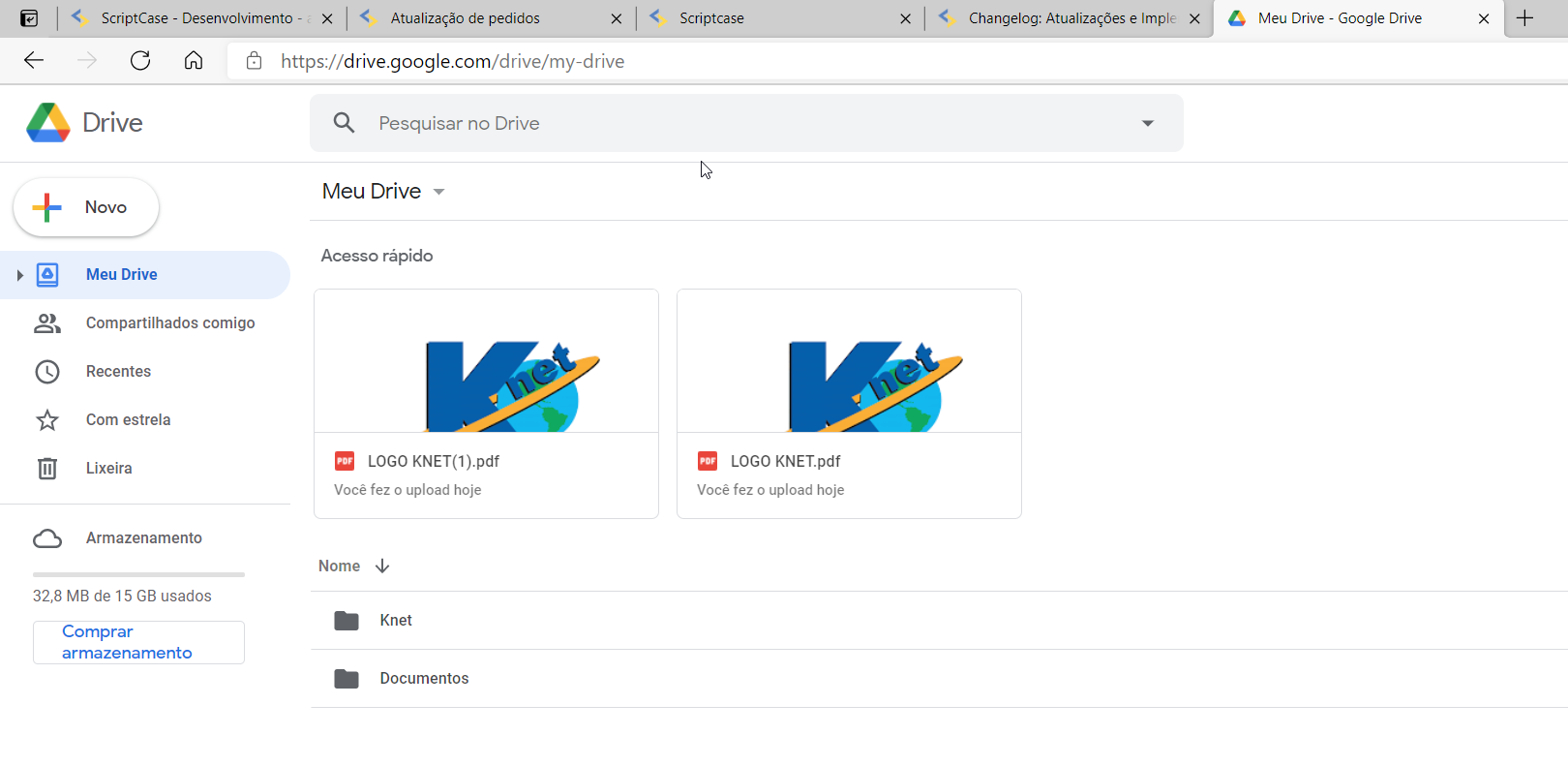1568x766 pixels.
Task: Switch to Atualização de pedidos tab
Action: (492, 18)
